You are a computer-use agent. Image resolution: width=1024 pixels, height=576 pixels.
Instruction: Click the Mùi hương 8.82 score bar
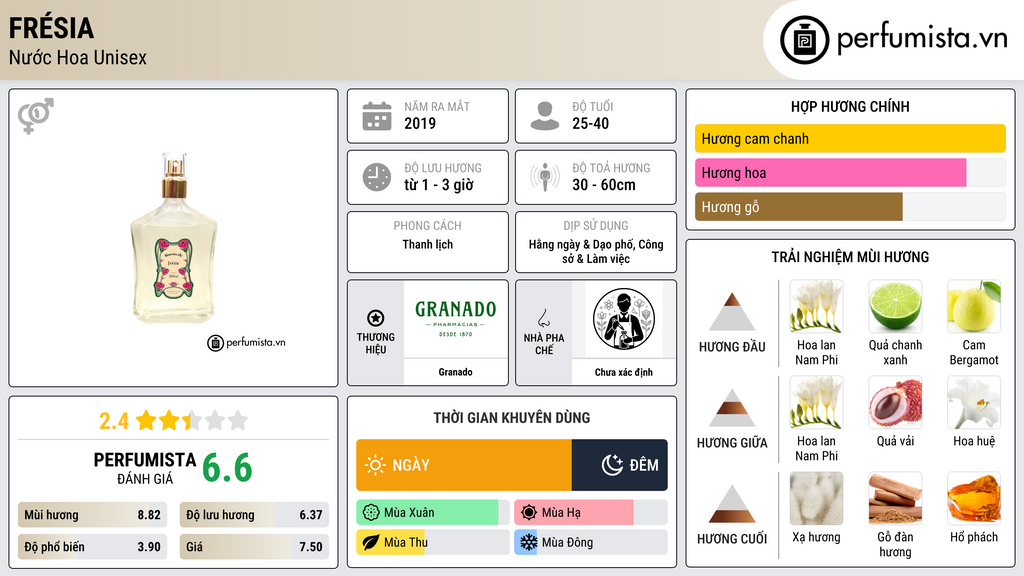pyautogui.click(x=92, y=515)
